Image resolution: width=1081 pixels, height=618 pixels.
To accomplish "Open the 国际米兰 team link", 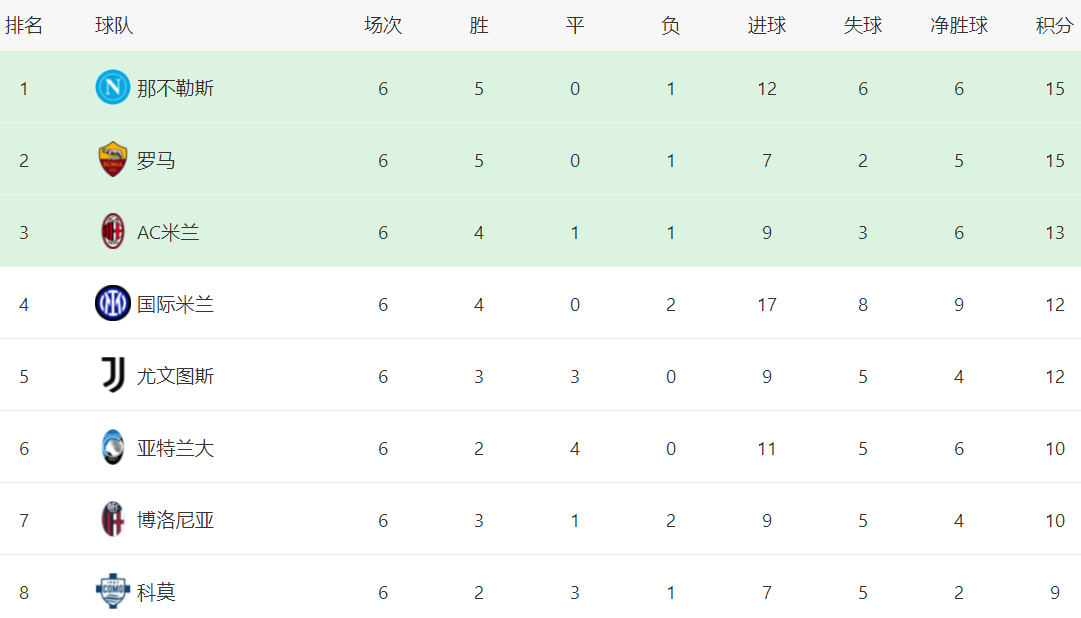I will pyautogui.click(x=175, y=305).
